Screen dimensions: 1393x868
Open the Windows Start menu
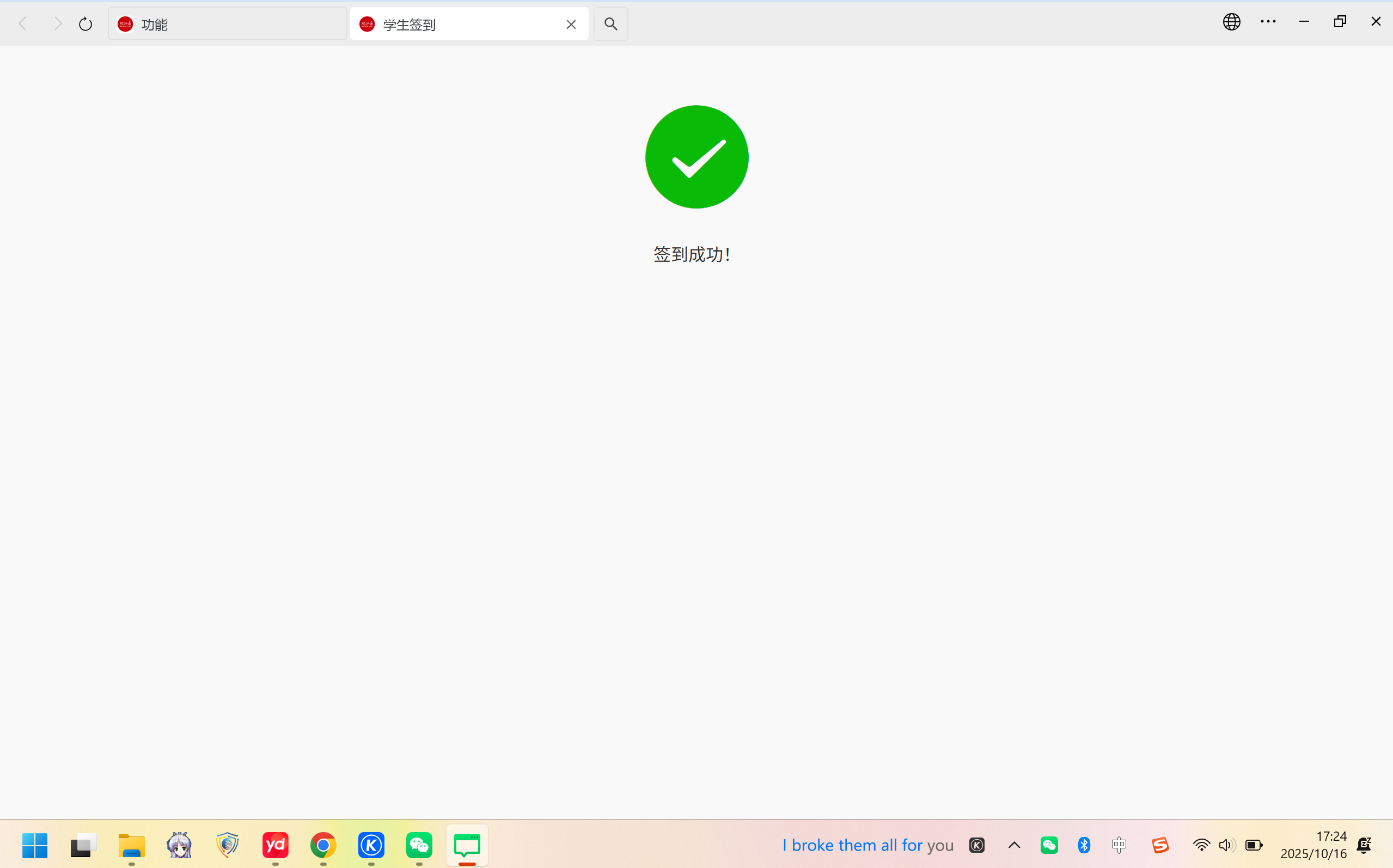click(35, 845)
